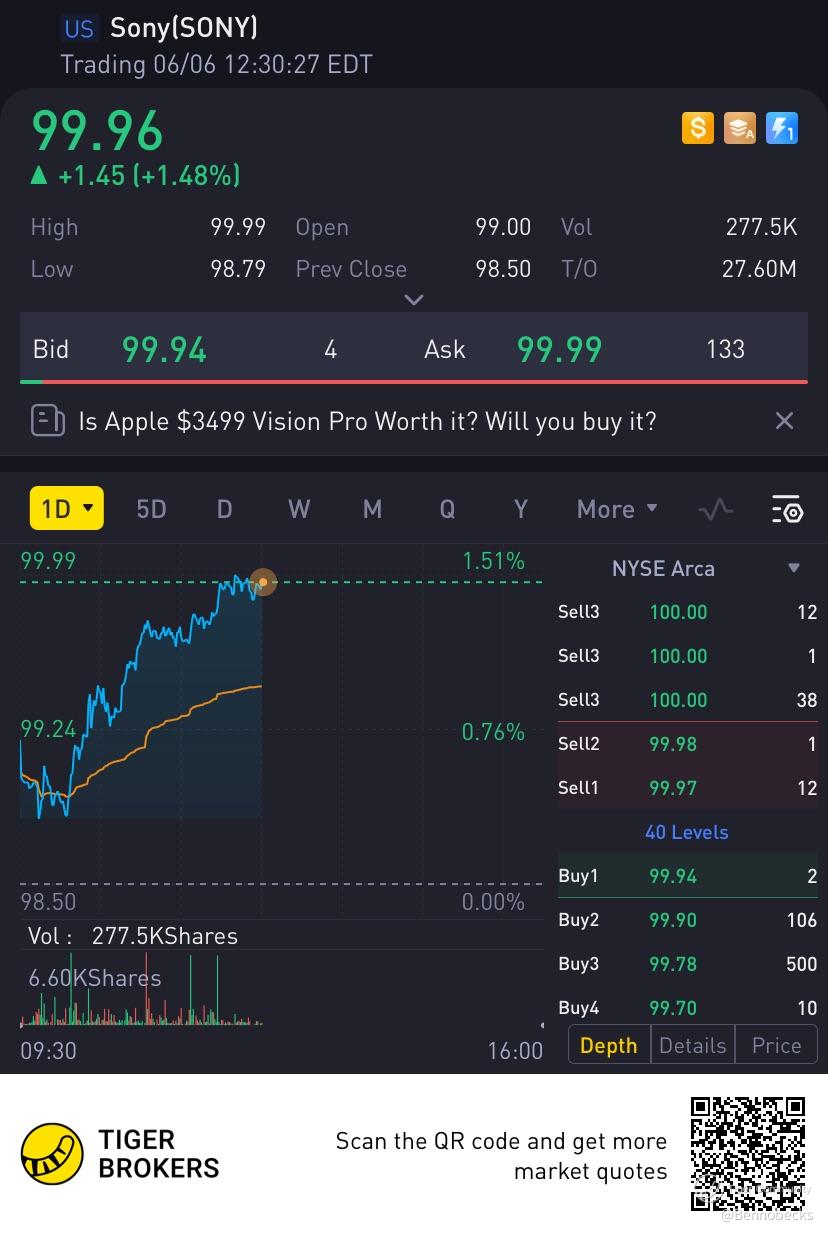Image resolution: width=828 pixels, height=1234 pixels.
Task: Select Buy2 row at 99.90
Action: 687,920
